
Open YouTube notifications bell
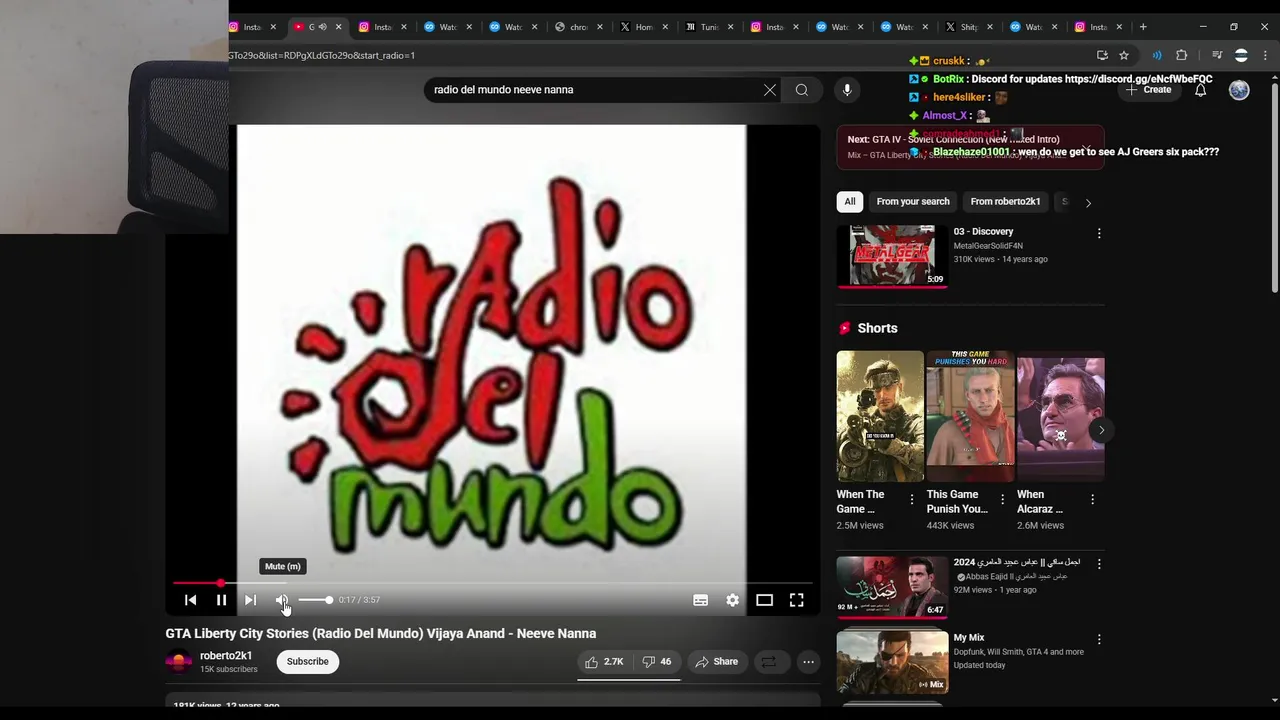coord(1200,90)
